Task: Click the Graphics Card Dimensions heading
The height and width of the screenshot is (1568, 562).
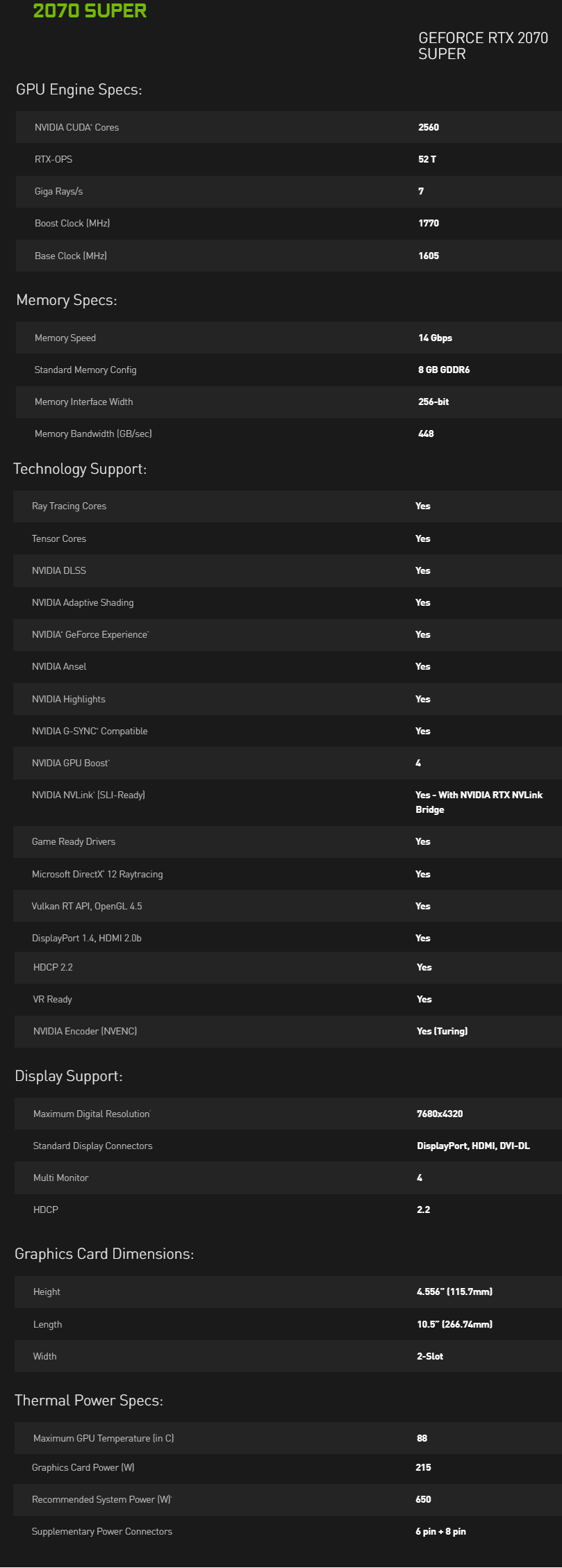Action: [104, 1254]
